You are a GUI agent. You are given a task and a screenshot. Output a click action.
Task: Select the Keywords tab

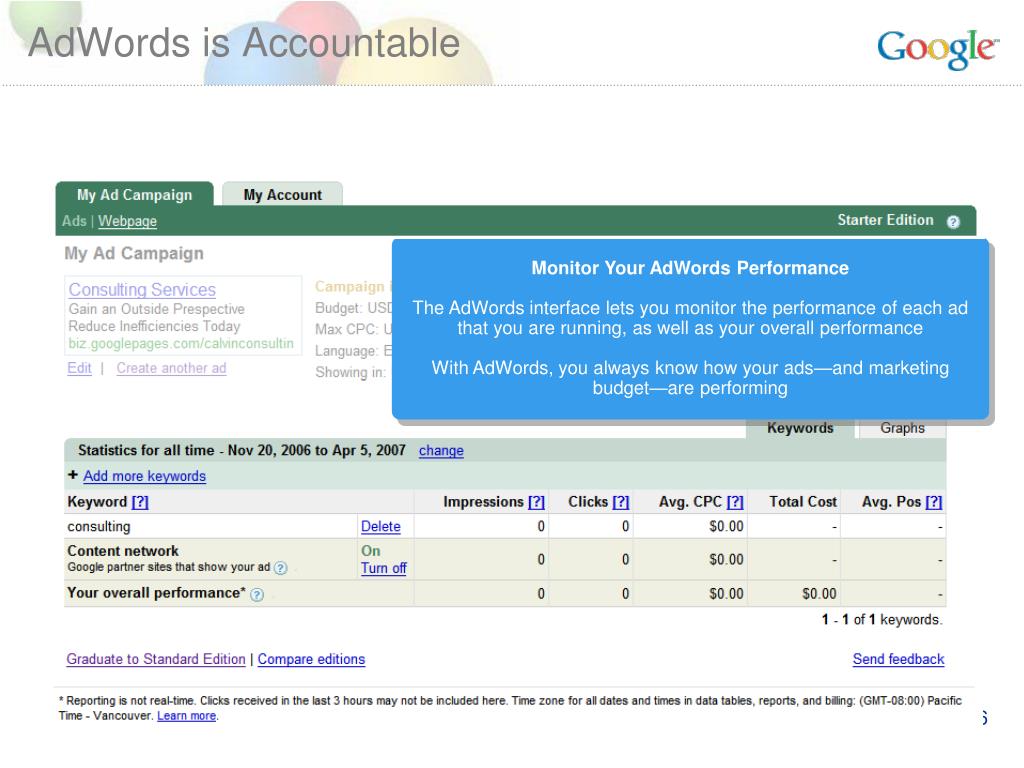point(800,428)
